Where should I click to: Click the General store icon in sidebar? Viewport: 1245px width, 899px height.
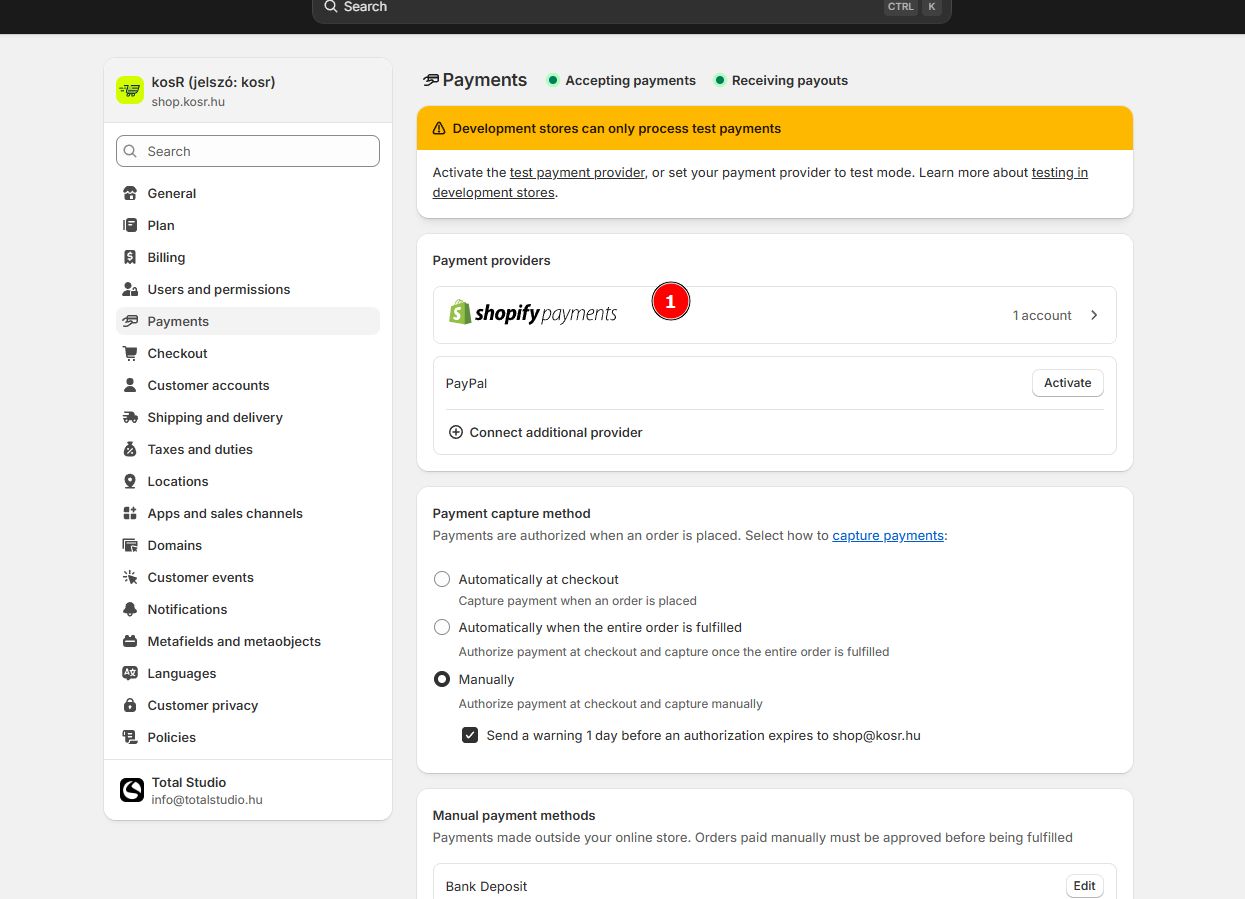click(130, 193)
